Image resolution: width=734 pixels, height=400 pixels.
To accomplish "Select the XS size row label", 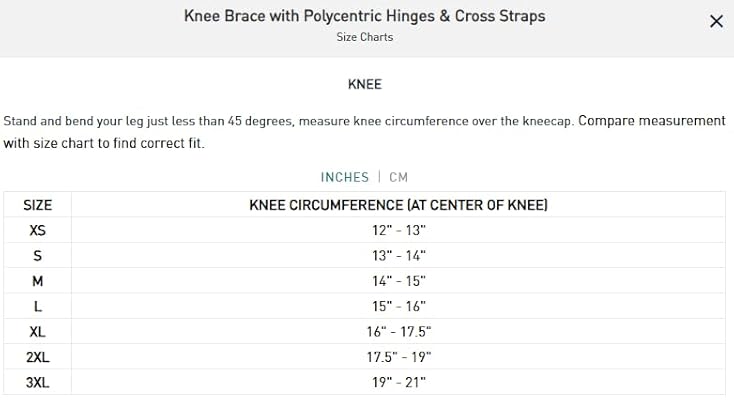I will point(37,230).
